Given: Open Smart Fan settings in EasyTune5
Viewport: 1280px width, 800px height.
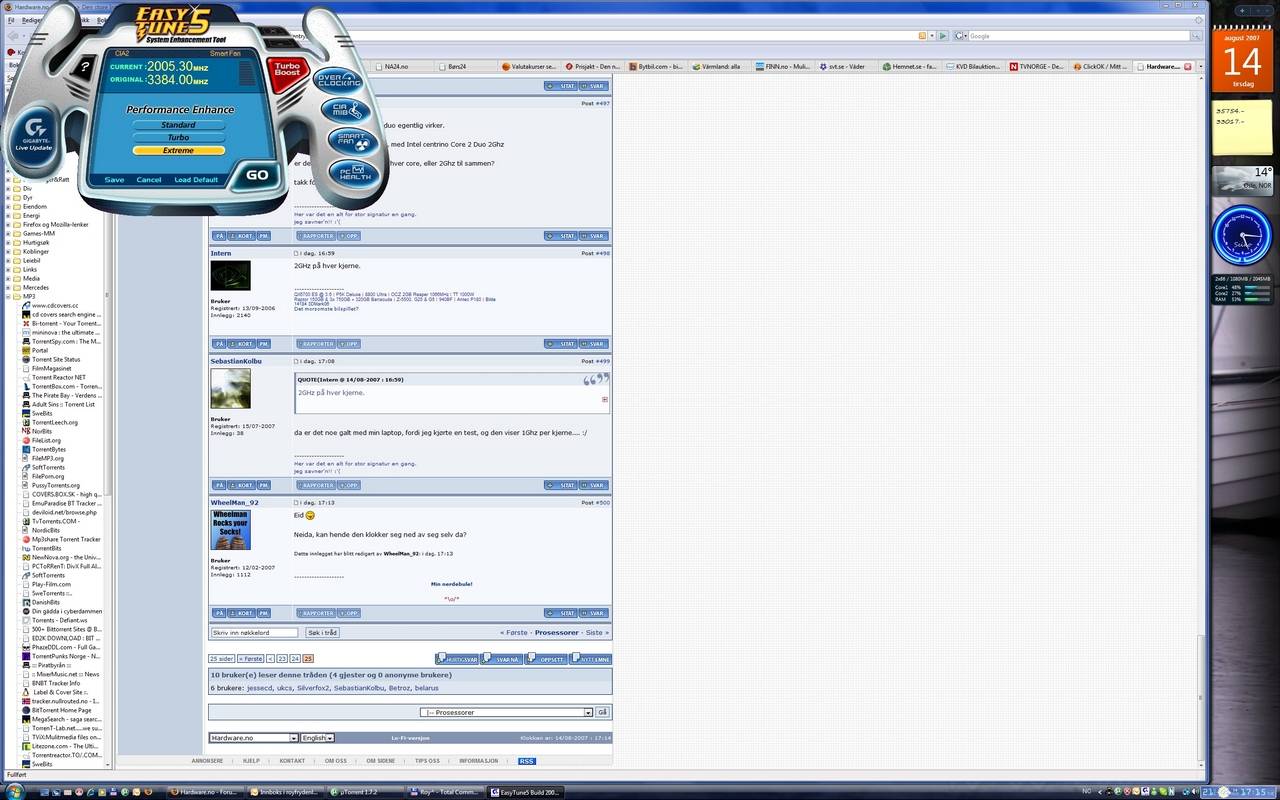Looking at the screenshot, I should [x=352, y=141].
